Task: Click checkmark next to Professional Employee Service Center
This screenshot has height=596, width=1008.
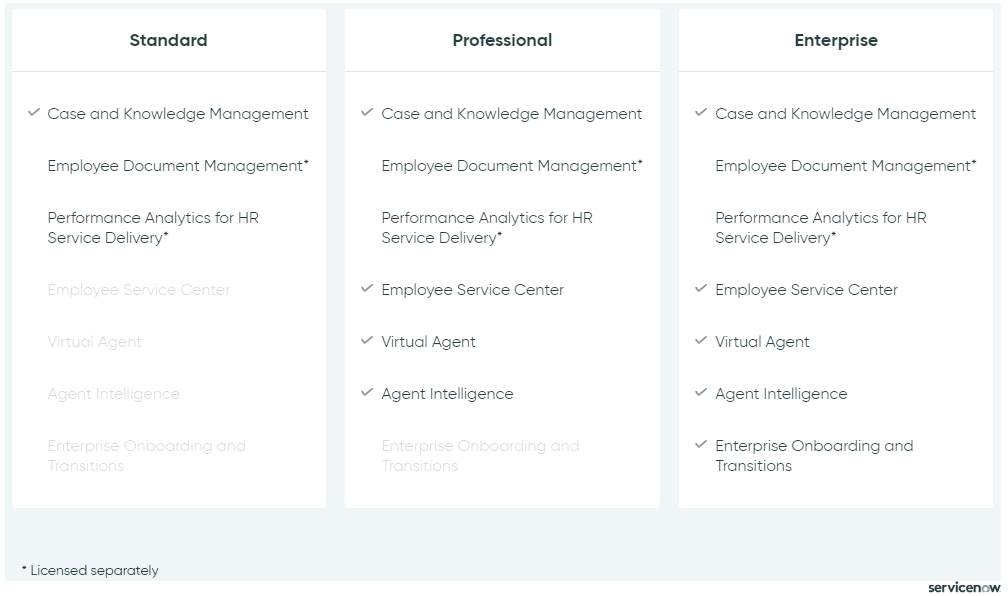Action: (x=367, y=288)
